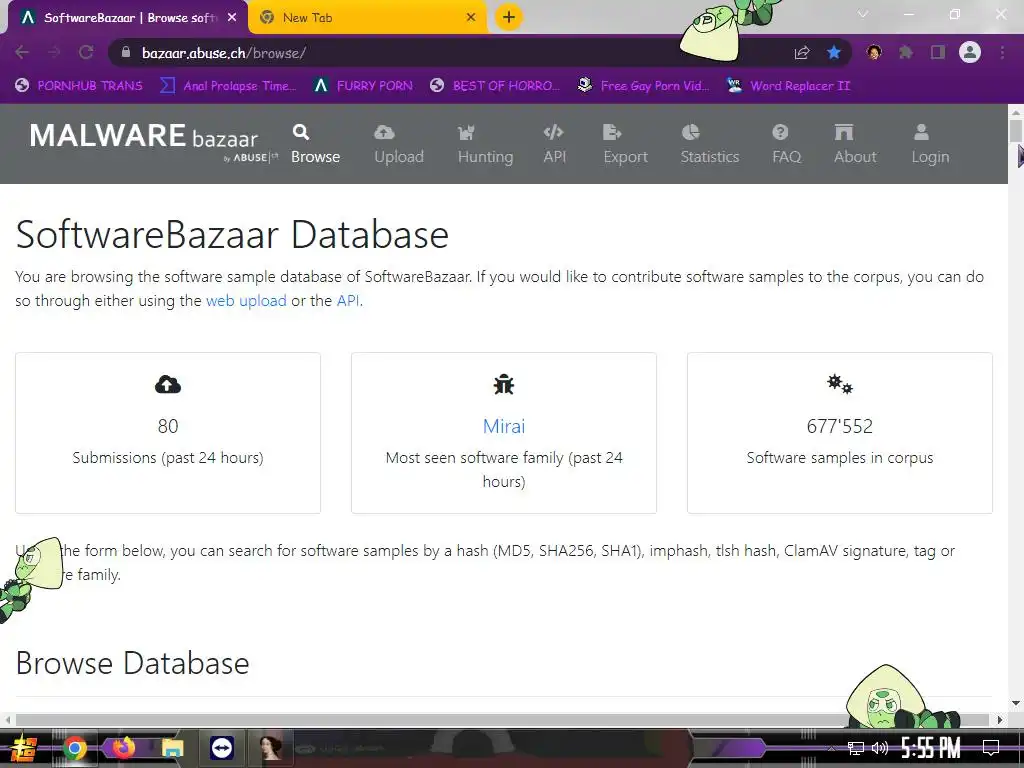This screenshot has width=1024, height=768.
Task: Open the portrait app on taskbar
Action: 270,748
